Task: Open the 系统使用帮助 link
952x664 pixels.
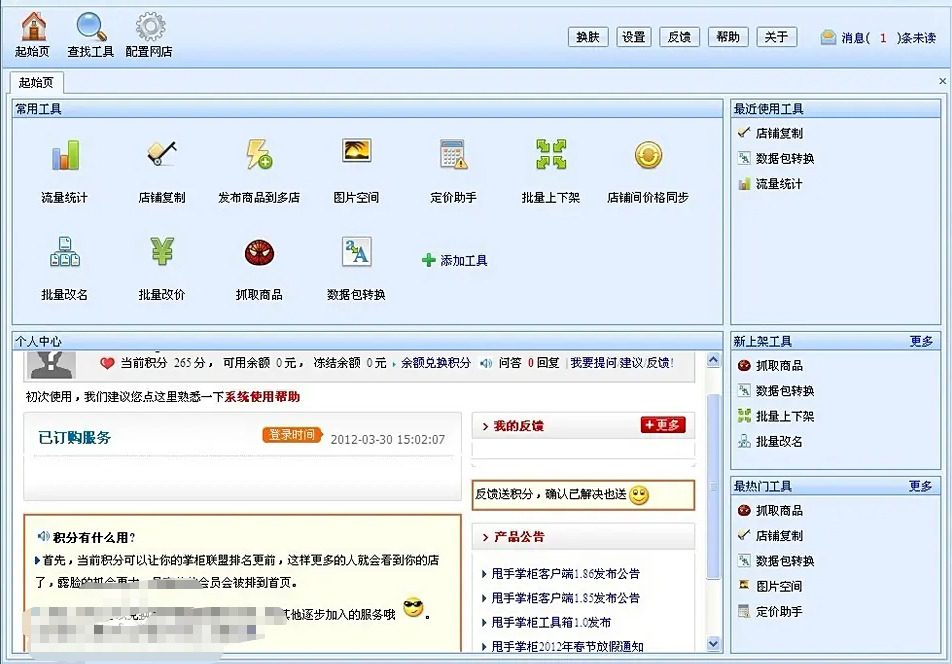Action: (262, 396)
